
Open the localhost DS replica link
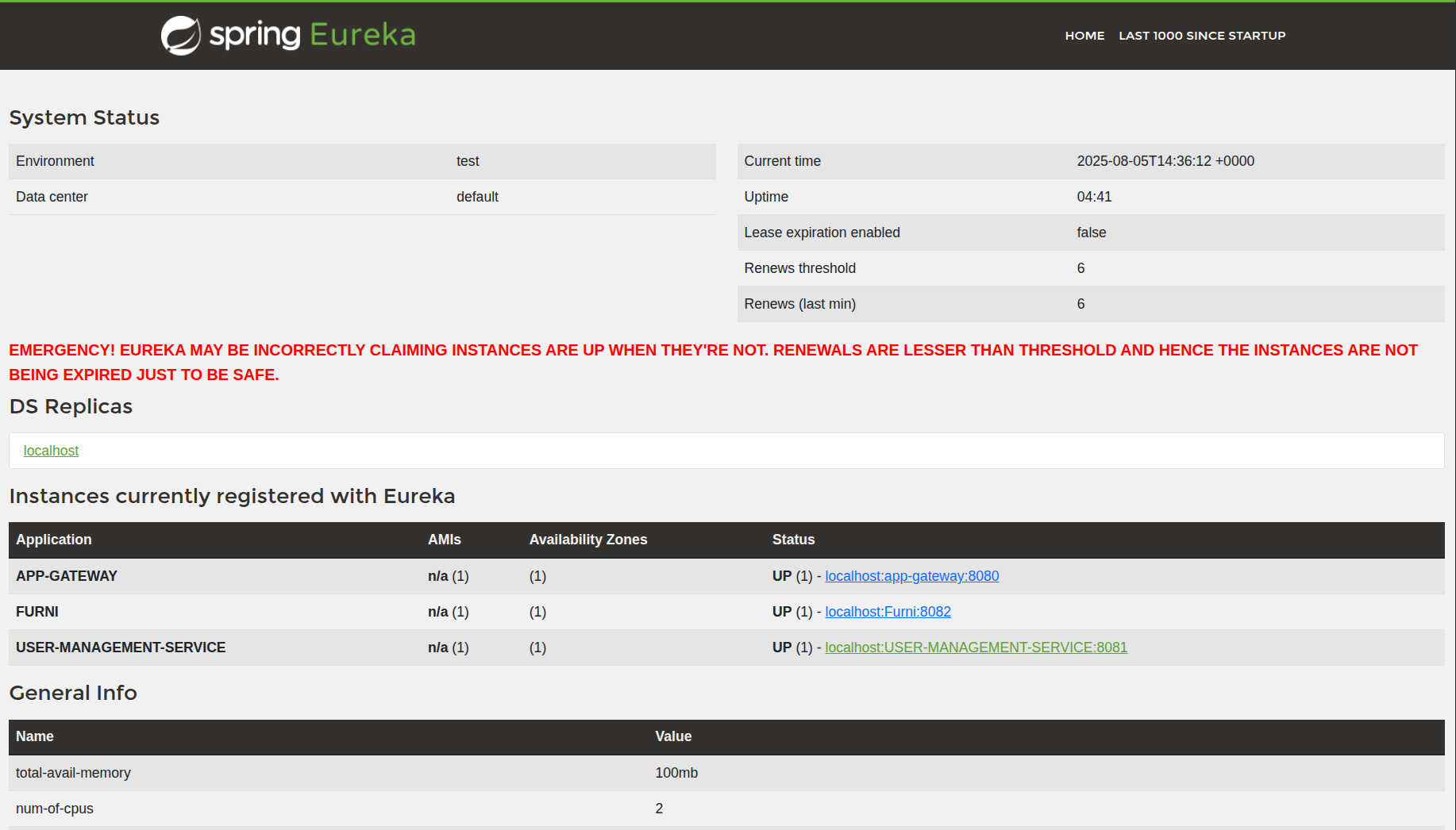pos(51,451)
